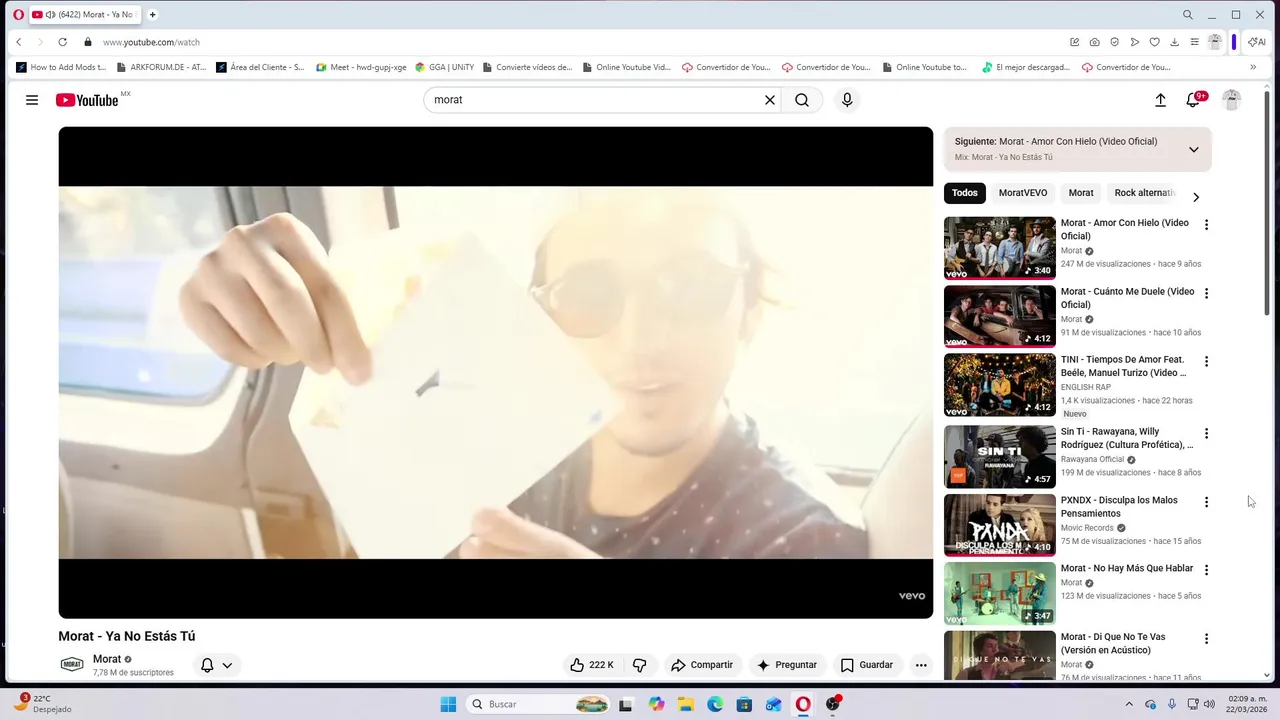The height and width of the screenshot is (720, 1280).
Task: Share the video with Compartir
Action: click(x=702, y=665)
